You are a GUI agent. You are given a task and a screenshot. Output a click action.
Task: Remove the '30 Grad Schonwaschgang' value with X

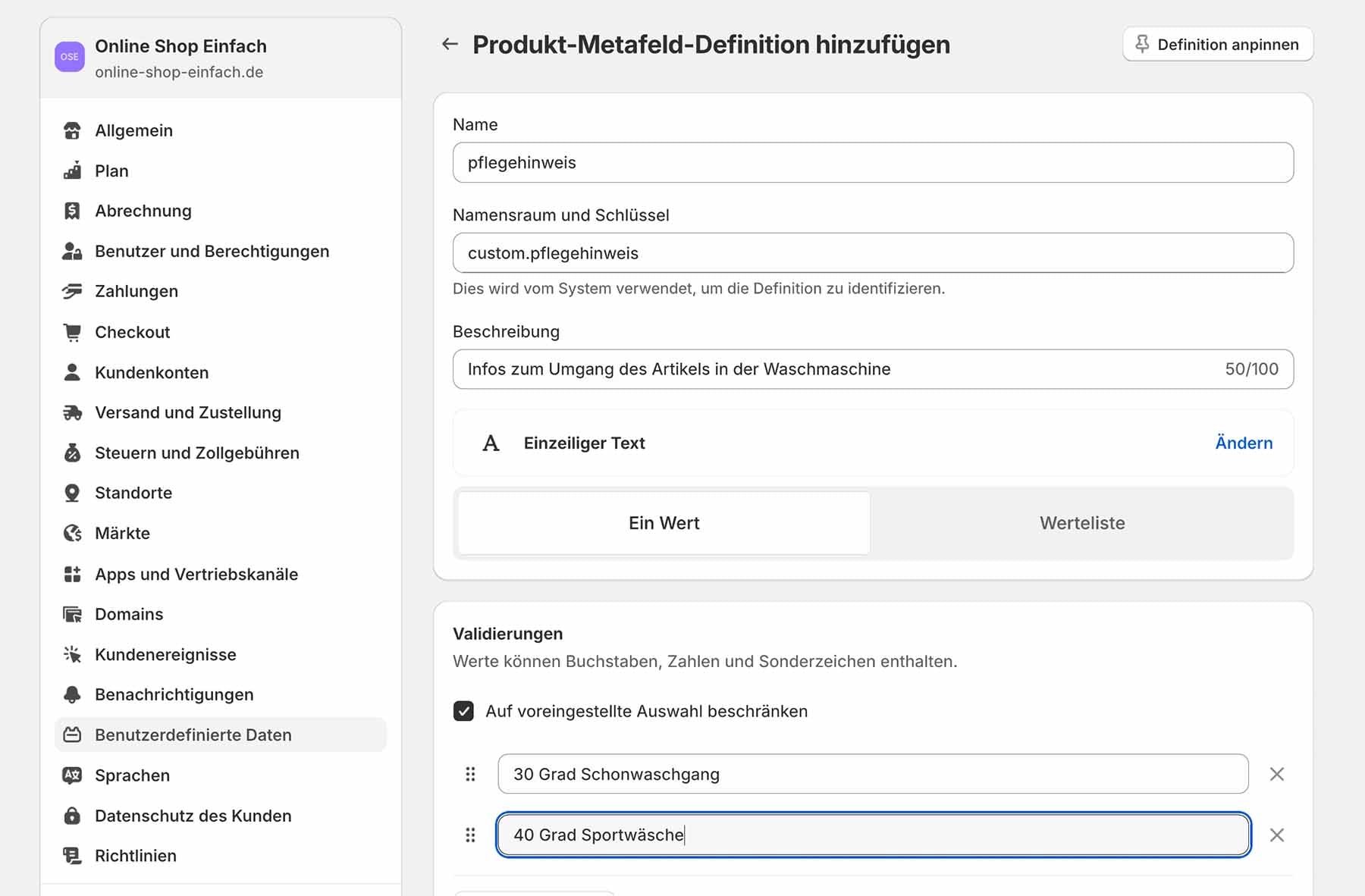[1277, 774]
